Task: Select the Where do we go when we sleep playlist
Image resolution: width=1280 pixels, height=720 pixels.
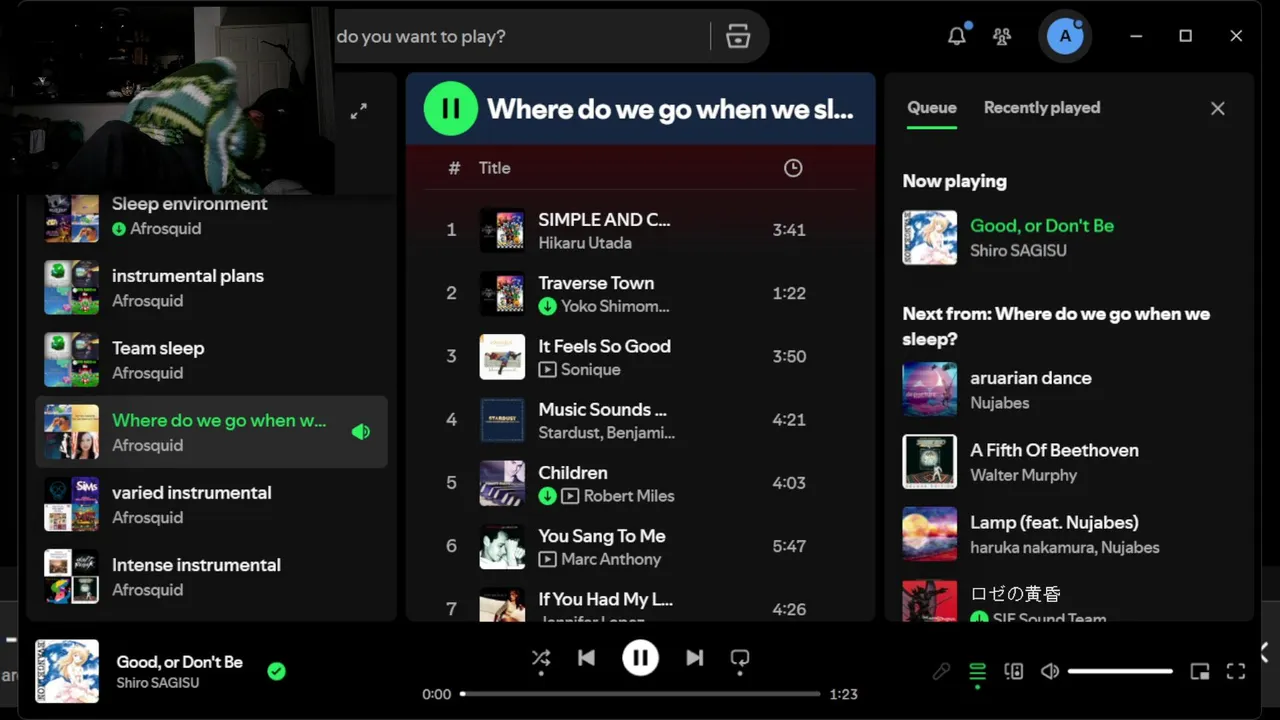Action: (211, 432)
